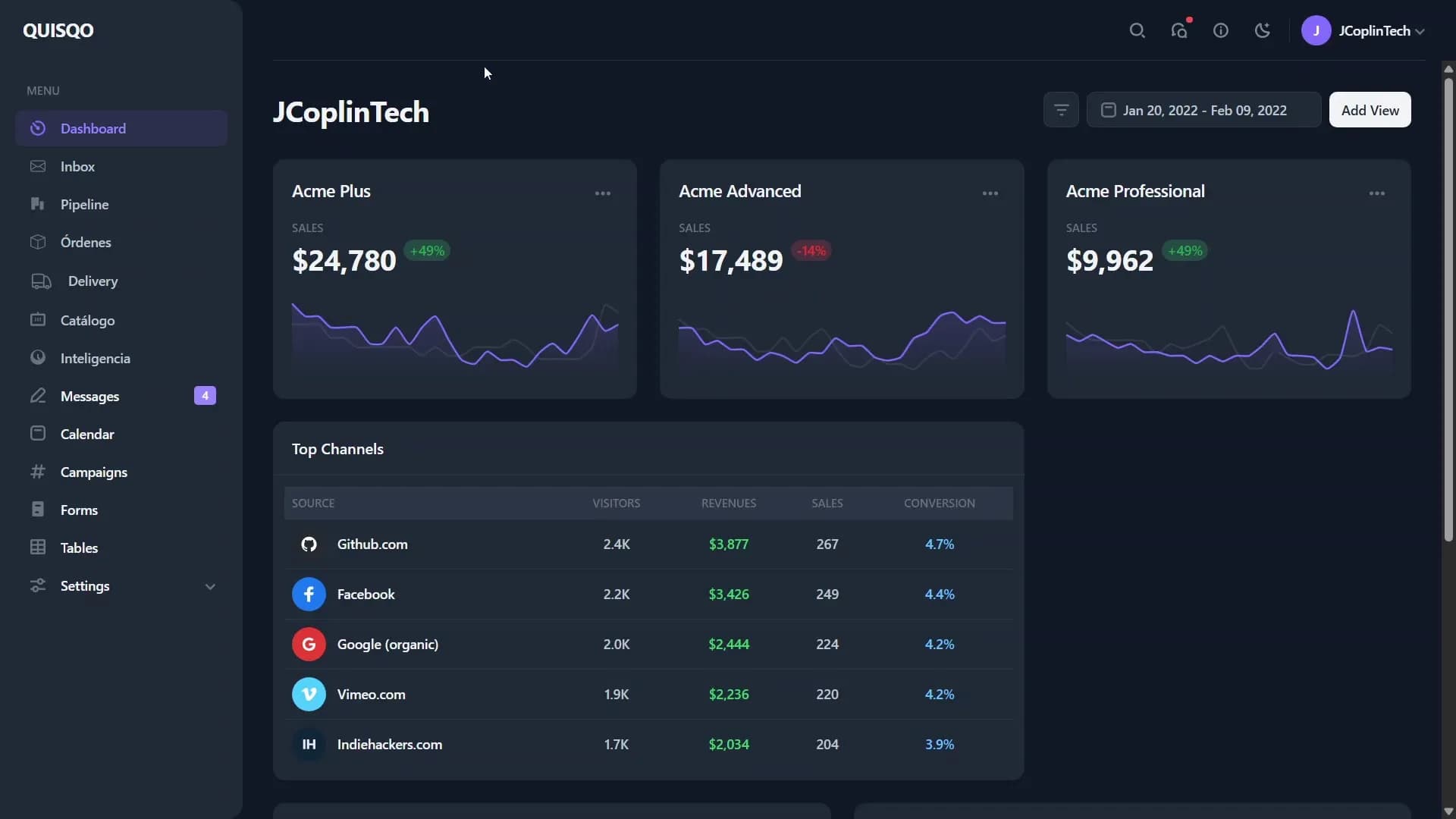Click the info circle icon in header

[x=1221, y=30]
